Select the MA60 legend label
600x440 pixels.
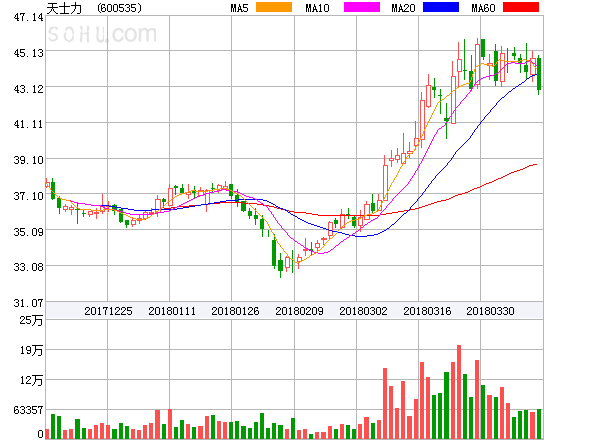point(483,8)
